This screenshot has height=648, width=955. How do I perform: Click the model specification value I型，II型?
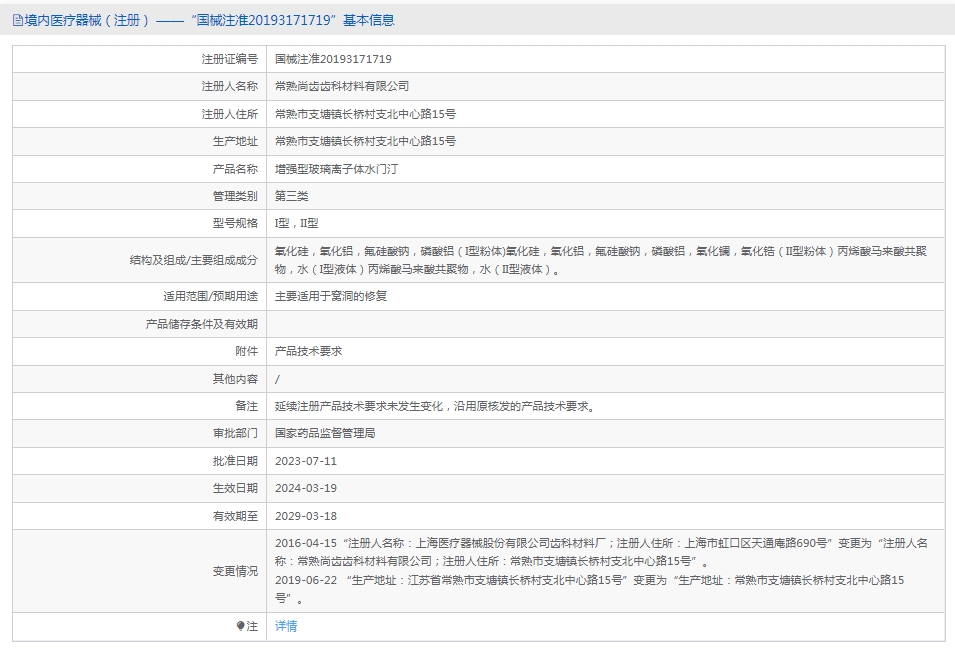pyautogui.click(x=297, y=224)
